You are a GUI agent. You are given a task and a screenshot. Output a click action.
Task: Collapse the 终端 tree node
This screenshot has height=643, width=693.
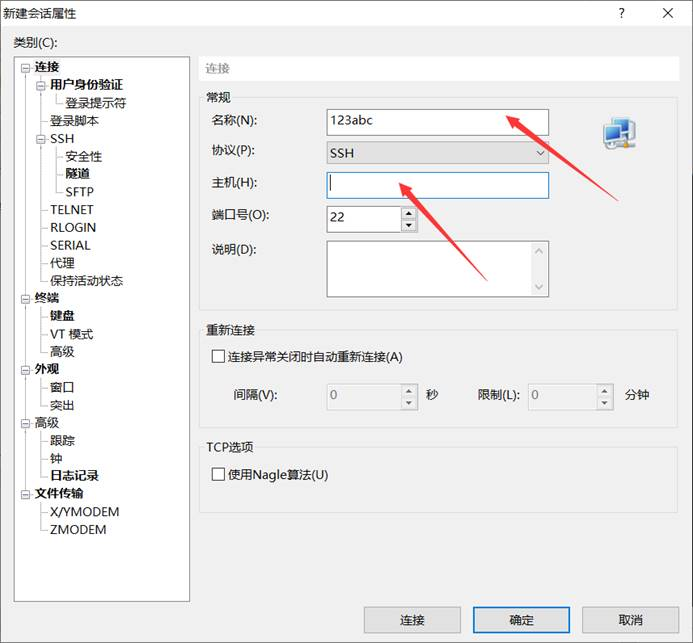(x=25, y=299)
